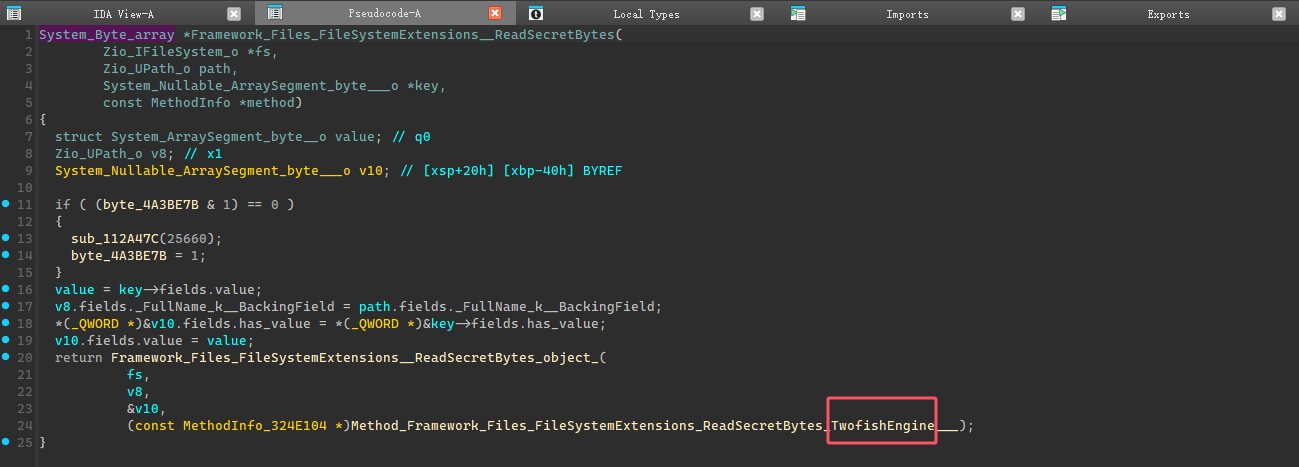The height and width of the screenshot is (467, 1299).
Task: Click argument &v10 on line 23
Action: (143, 409)
